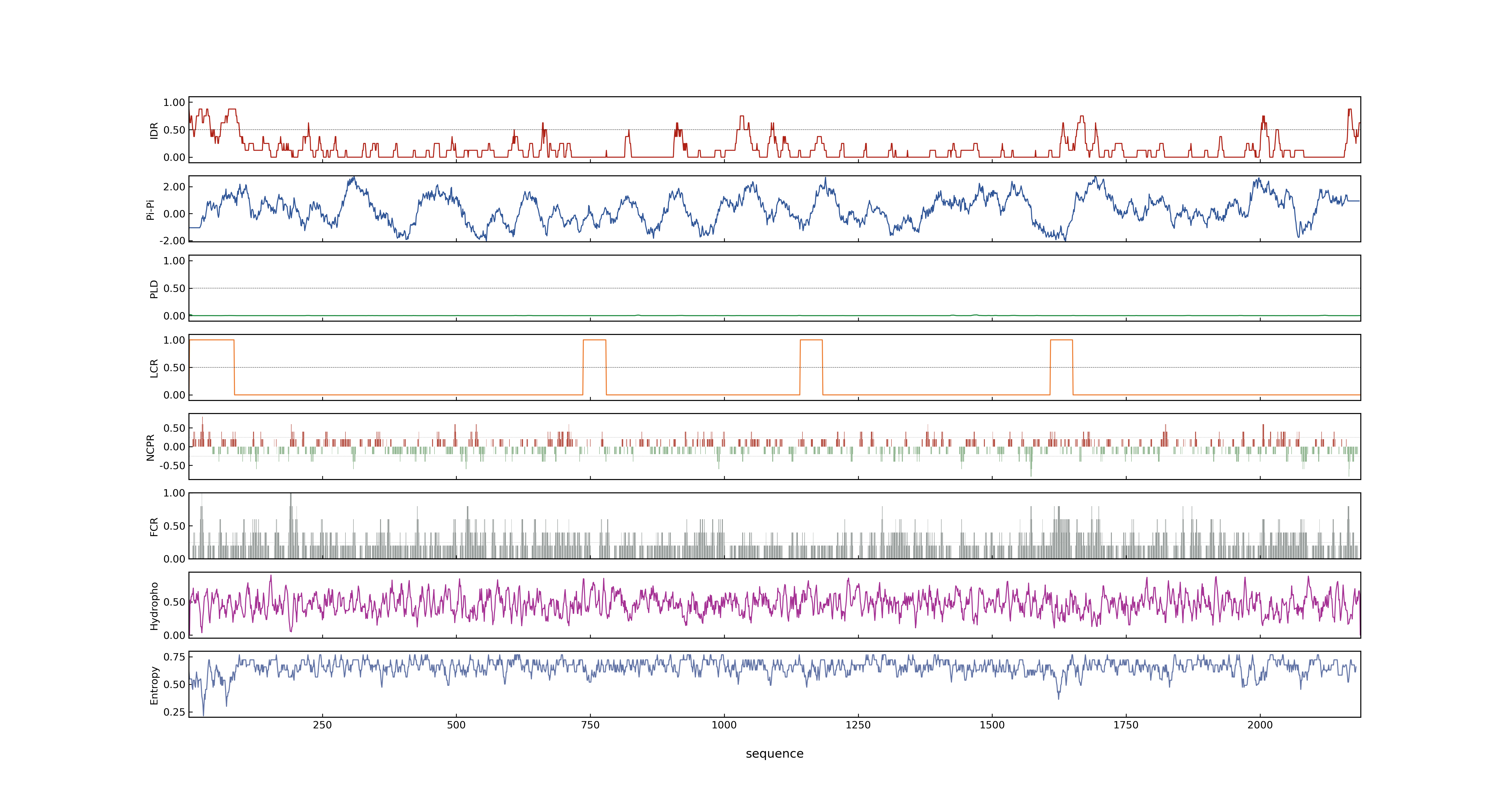
Task: Click the 0.00 tick on Hydropho axis
Action: [174, 635]
